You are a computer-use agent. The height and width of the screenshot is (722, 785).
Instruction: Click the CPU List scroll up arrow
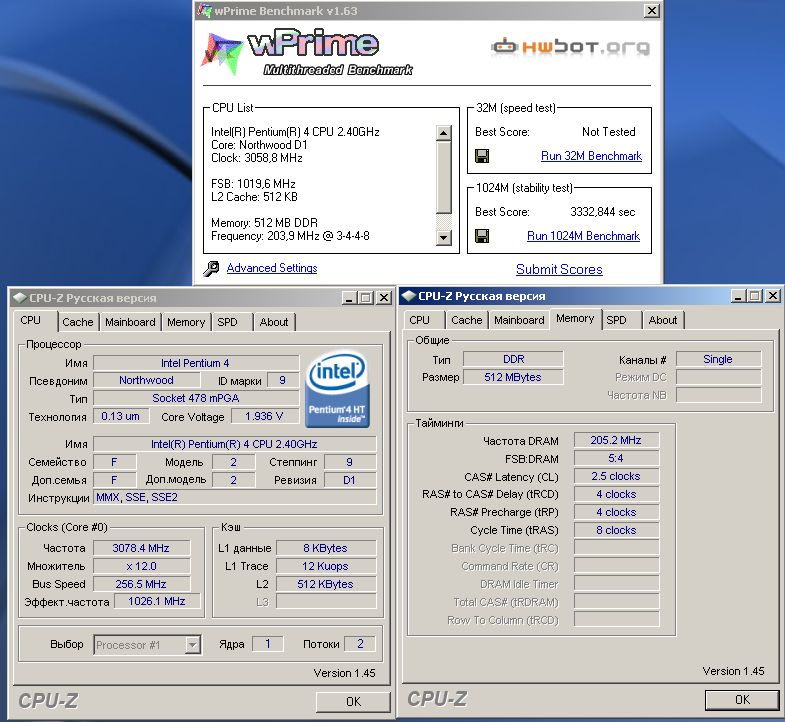(444, 133)
